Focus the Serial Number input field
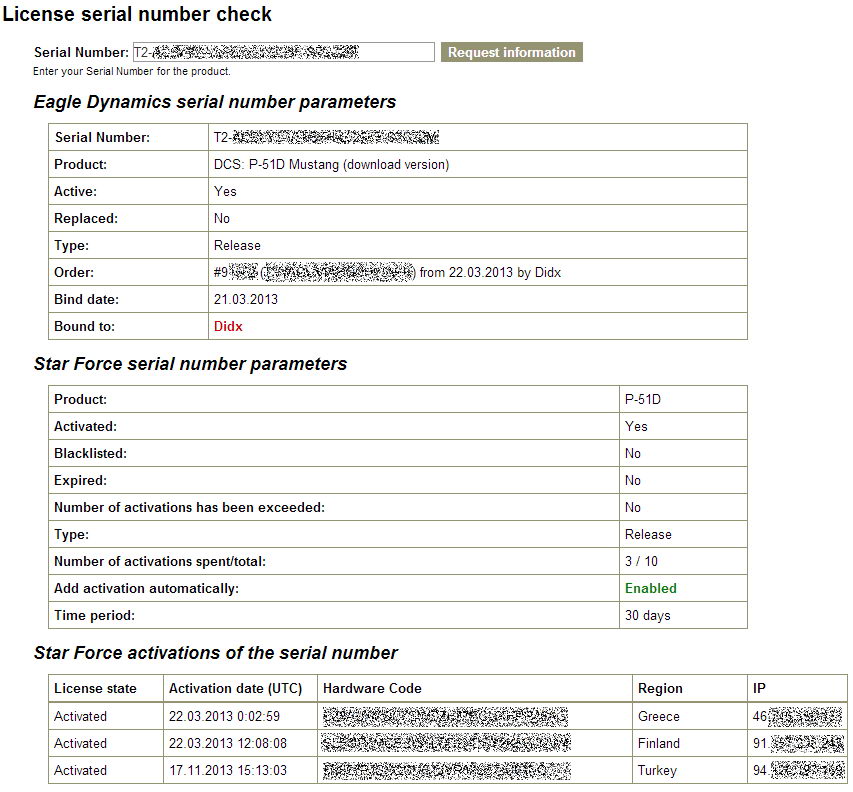 pos(283,52)
